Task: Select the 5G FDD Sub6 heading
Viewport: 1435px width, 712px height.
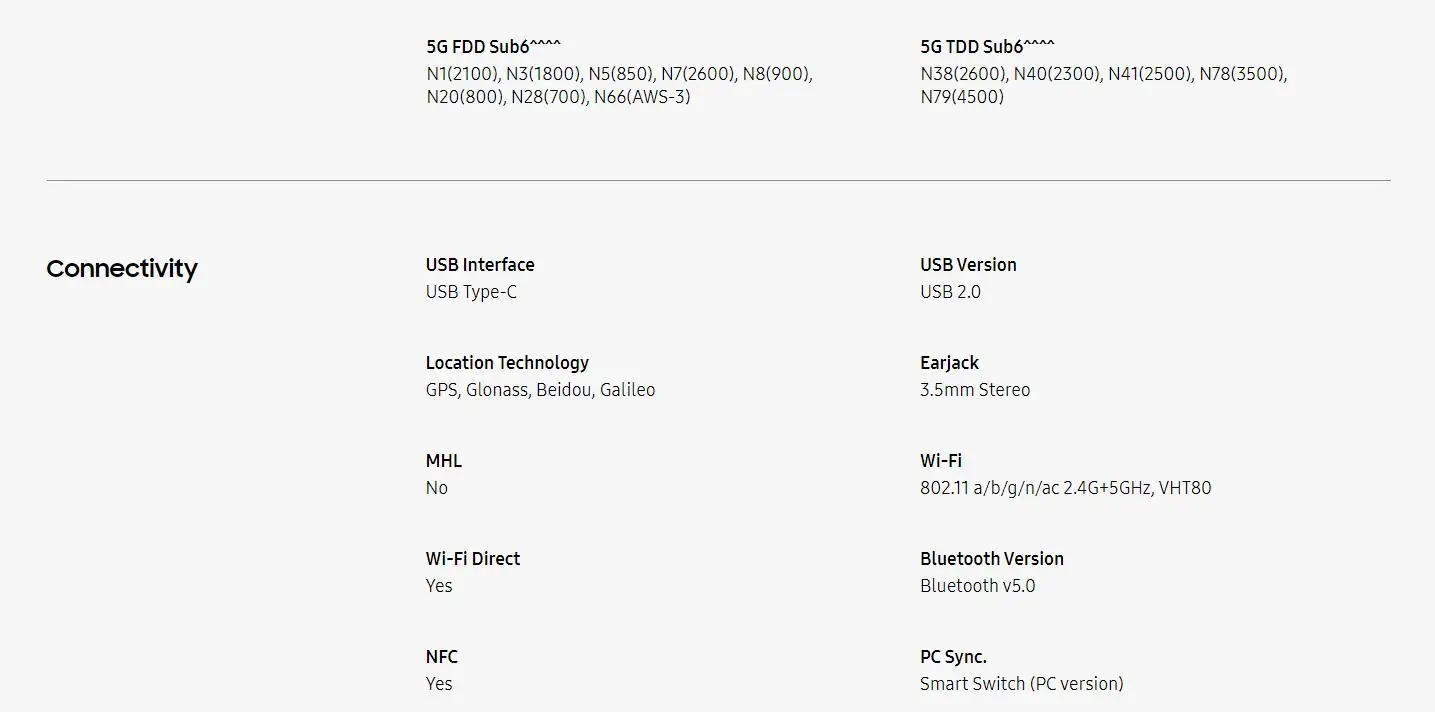Action: coord(494,46)
